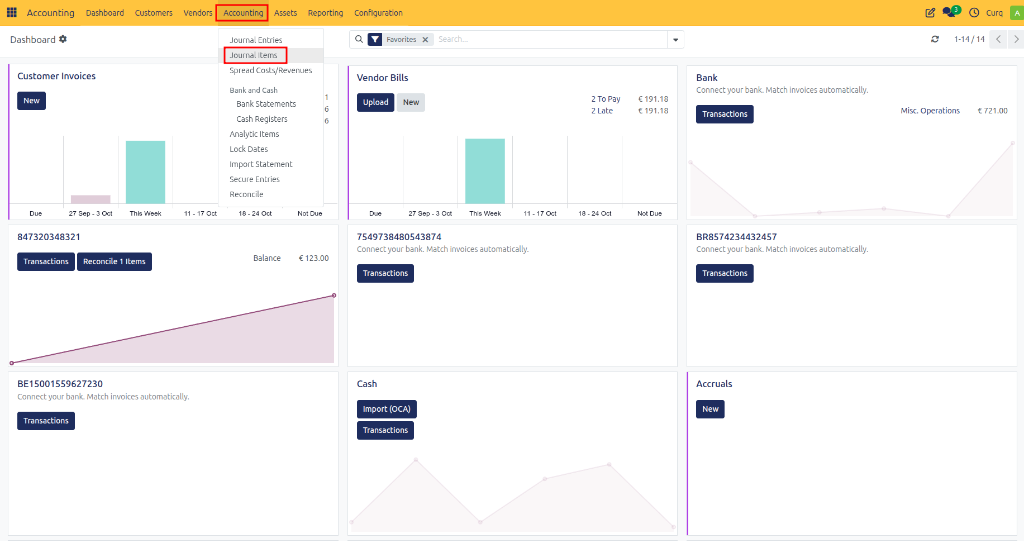This screenshot has width=1024, height=541.
Task: Go to next page arrow
Action: coord(1016,39)
